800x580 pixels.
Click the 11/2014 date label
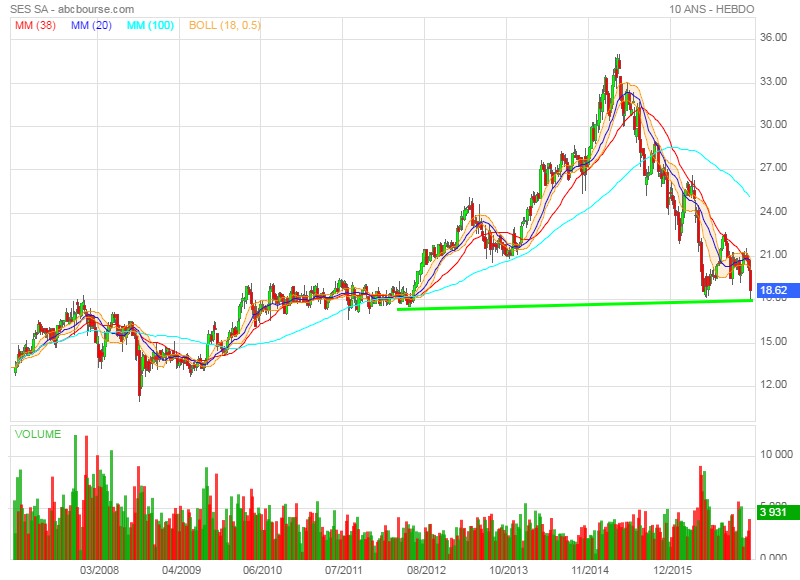pos(590,570)
